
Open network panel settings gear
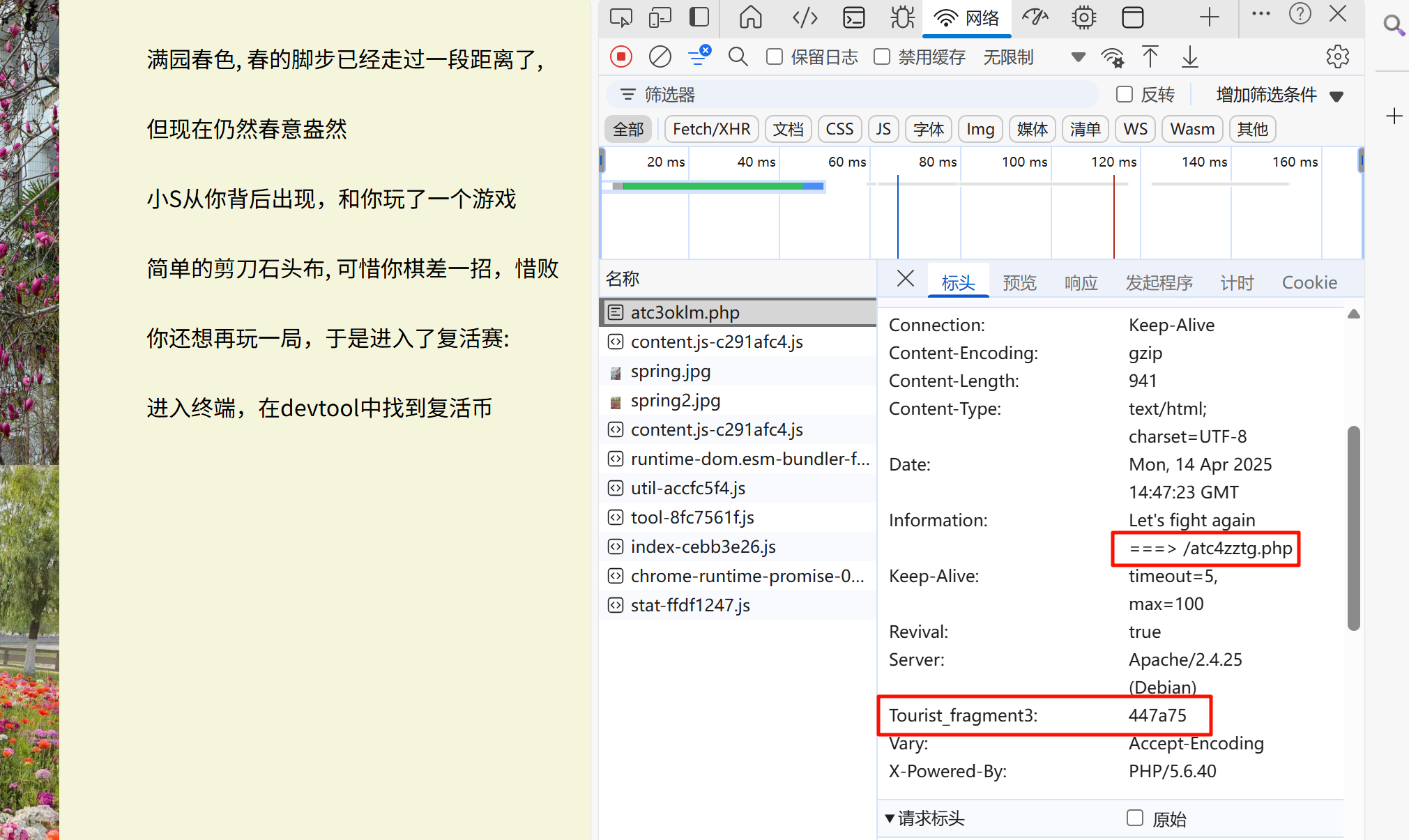[1337, 56]
